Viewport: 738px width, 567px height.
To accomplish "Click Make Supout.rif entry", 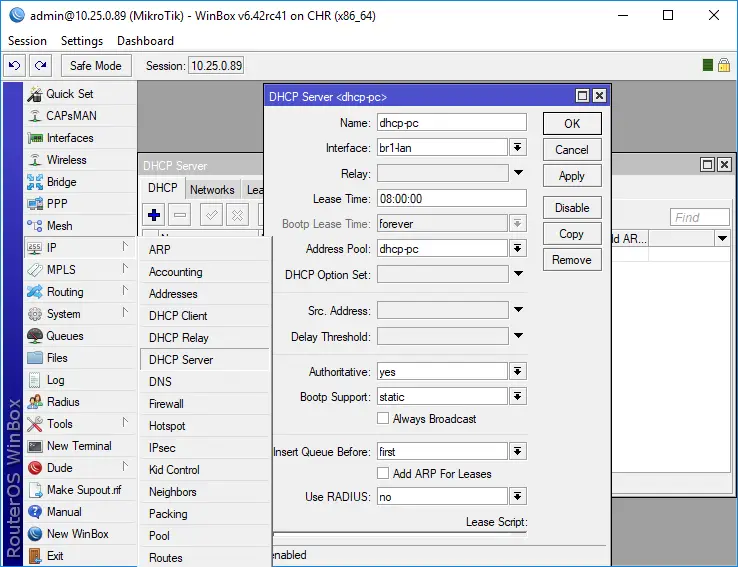I will [x=80, y=490].
